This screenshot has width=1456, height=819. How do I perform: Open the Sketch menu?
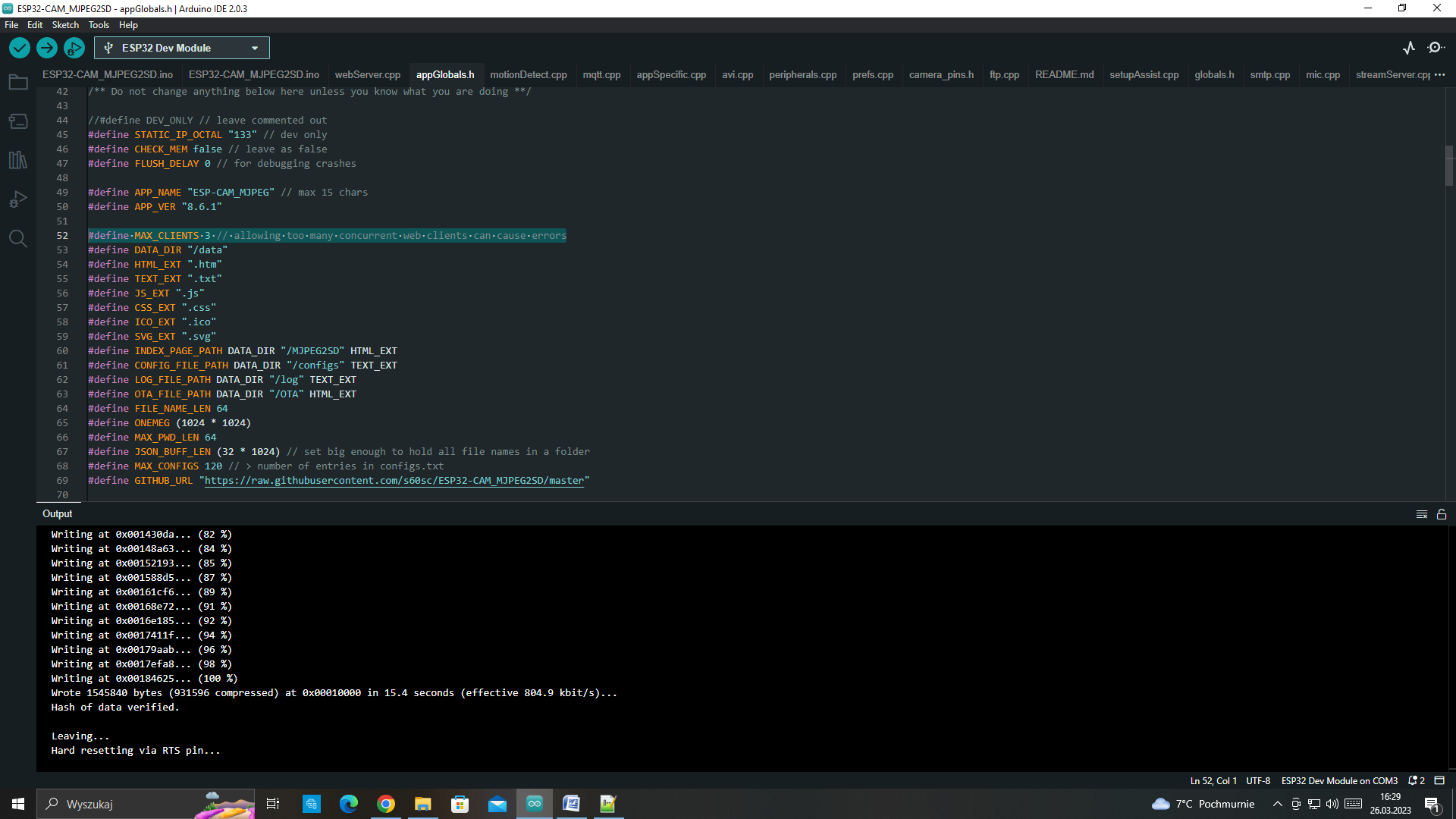tap(65, 24)
